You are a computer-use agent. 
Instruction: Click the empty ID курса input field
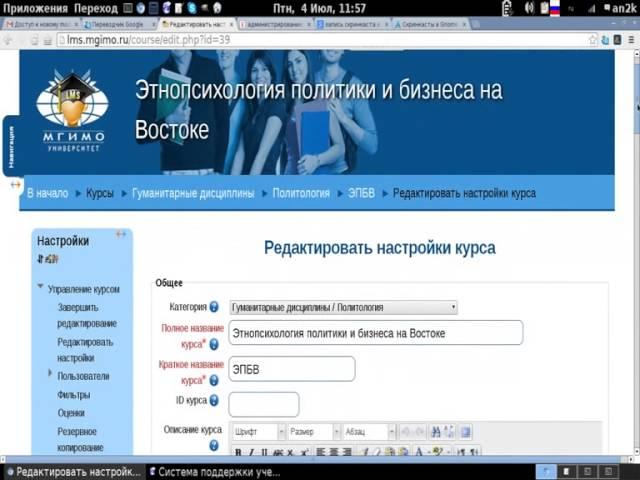(x=264, y=404)
